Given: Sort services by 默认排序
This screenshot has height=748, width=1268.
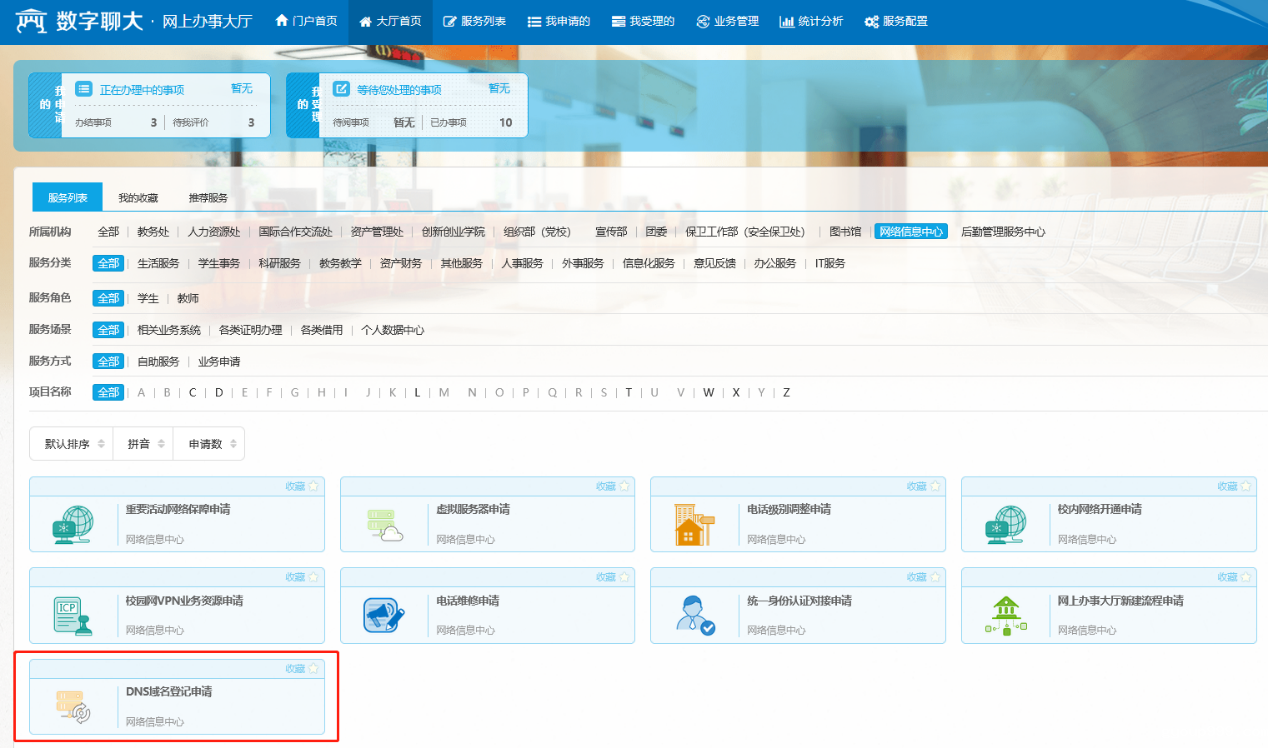Looking at the screenshot, I should (x=74, y=444).
